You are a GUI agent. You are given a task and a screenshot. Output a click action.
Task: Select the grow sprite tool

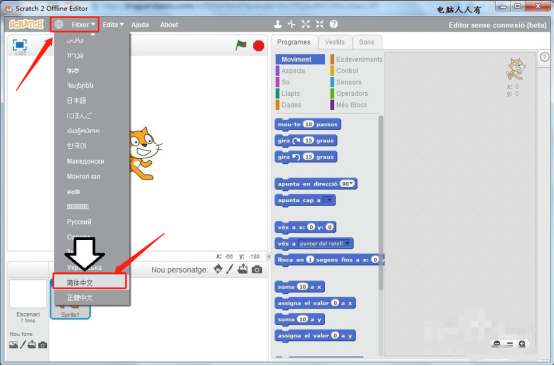click(x=306, y=24)
